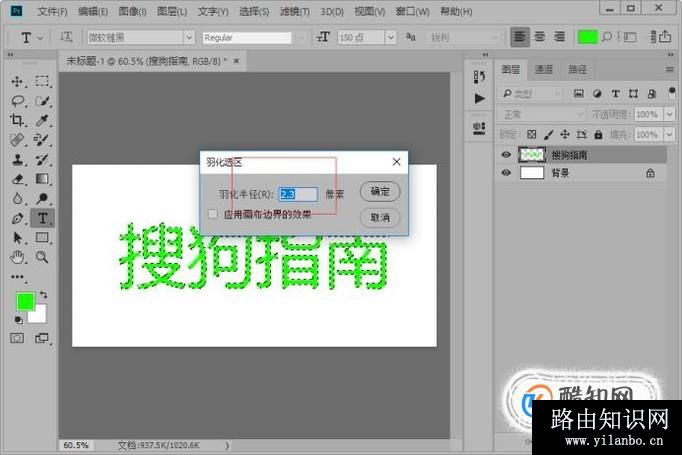Screen dimensions: 682x455
Task: Enable 应用画布边界的效果 checkbox
Action: click(x=213, y=214)
